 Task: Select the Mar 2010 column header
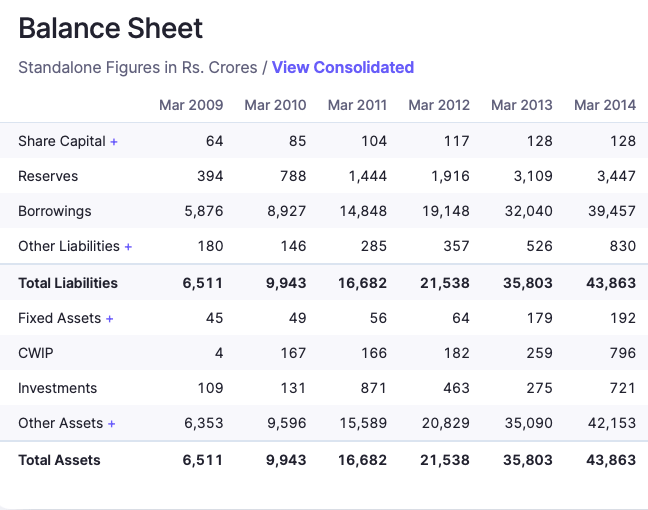(x=275, y=105)
